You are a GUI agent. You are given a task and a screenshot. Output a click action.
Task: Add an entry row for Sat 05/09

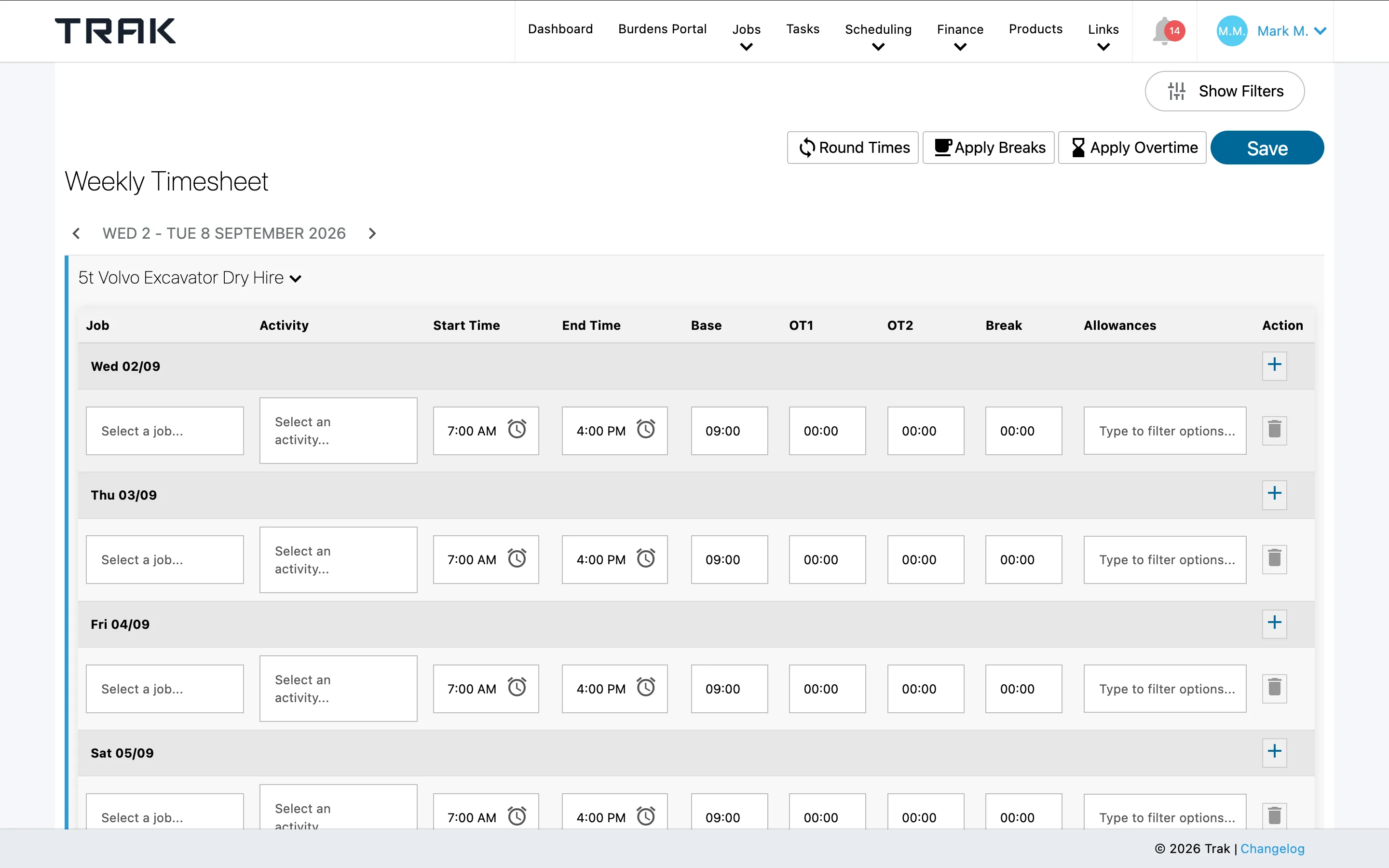pos(1274,752)
